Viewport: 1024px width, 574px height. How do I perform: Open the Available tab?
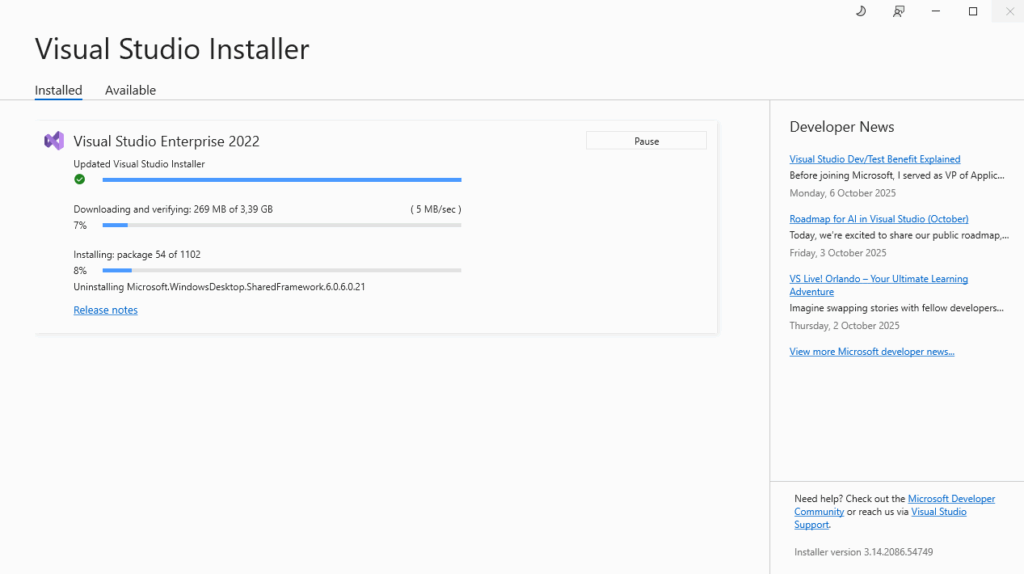(130, 90)
